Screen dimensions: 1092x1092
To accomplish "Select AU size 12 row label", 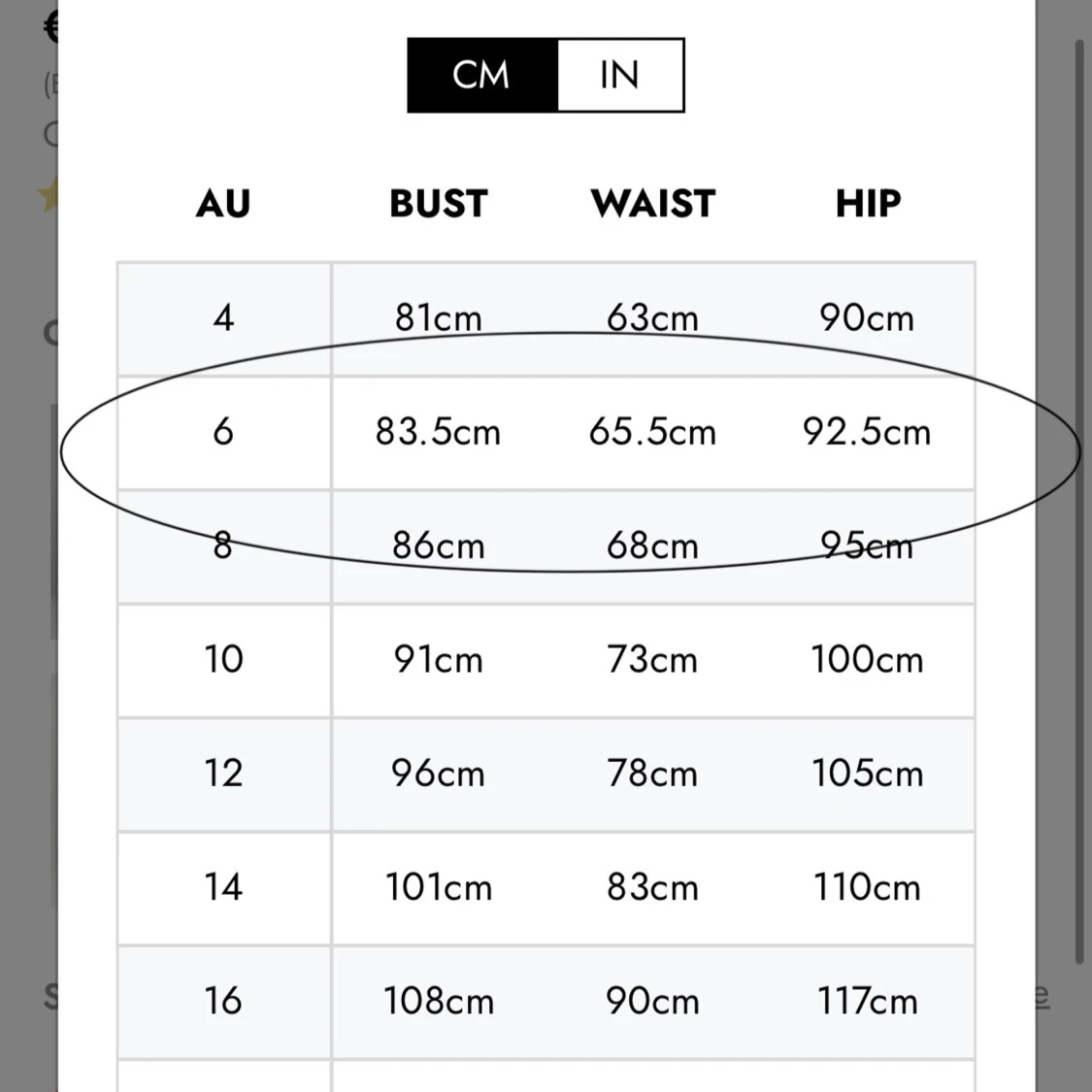I will pos(223,774).
